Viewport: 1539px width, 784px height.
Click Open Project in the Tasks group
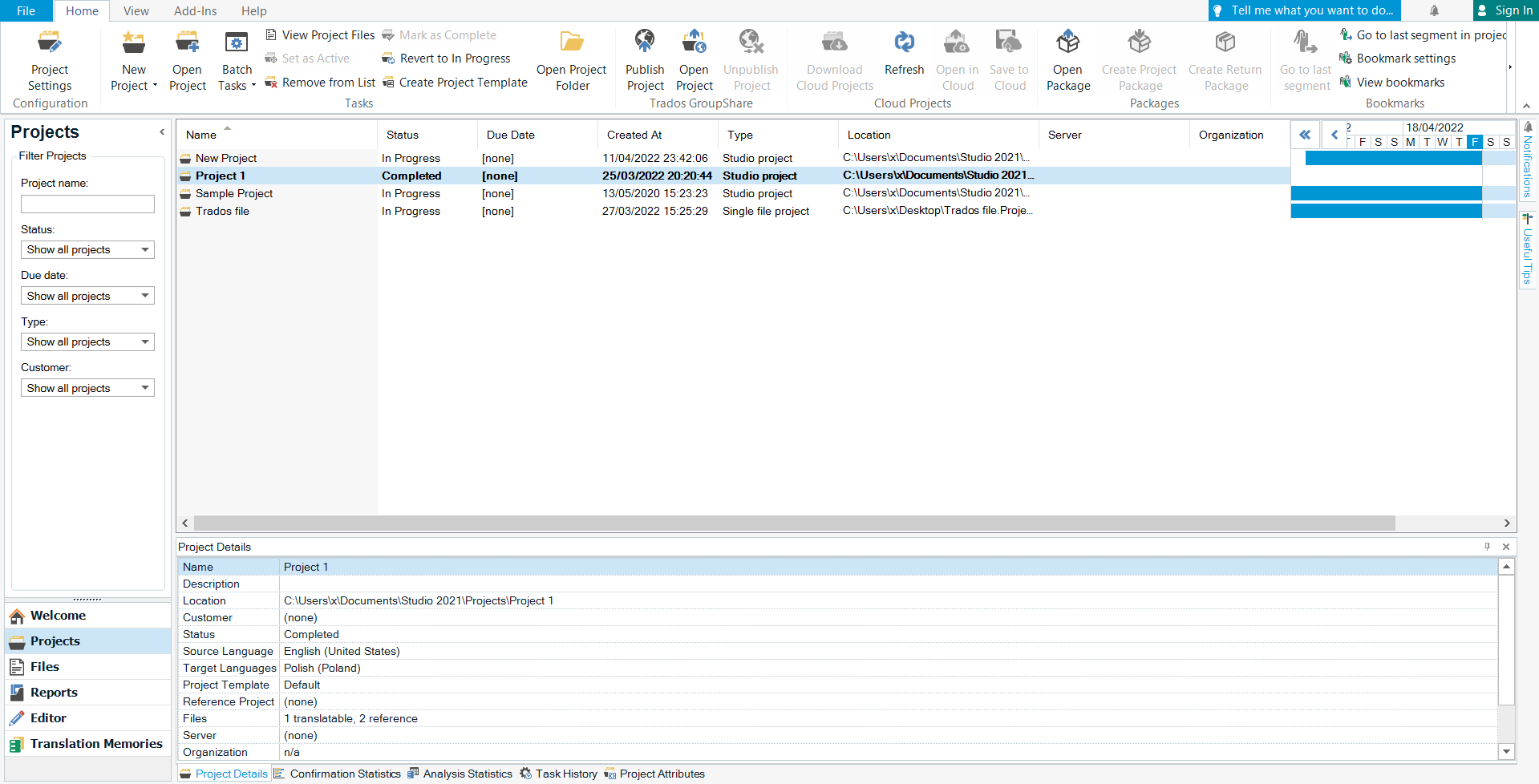tap(188, 61)
